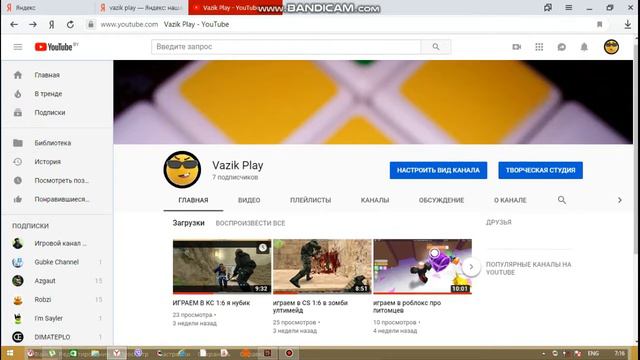The width and height of the screenshot is (640, 360).
Task: Open the messages chat icon
Action: (x=562, y=47)
